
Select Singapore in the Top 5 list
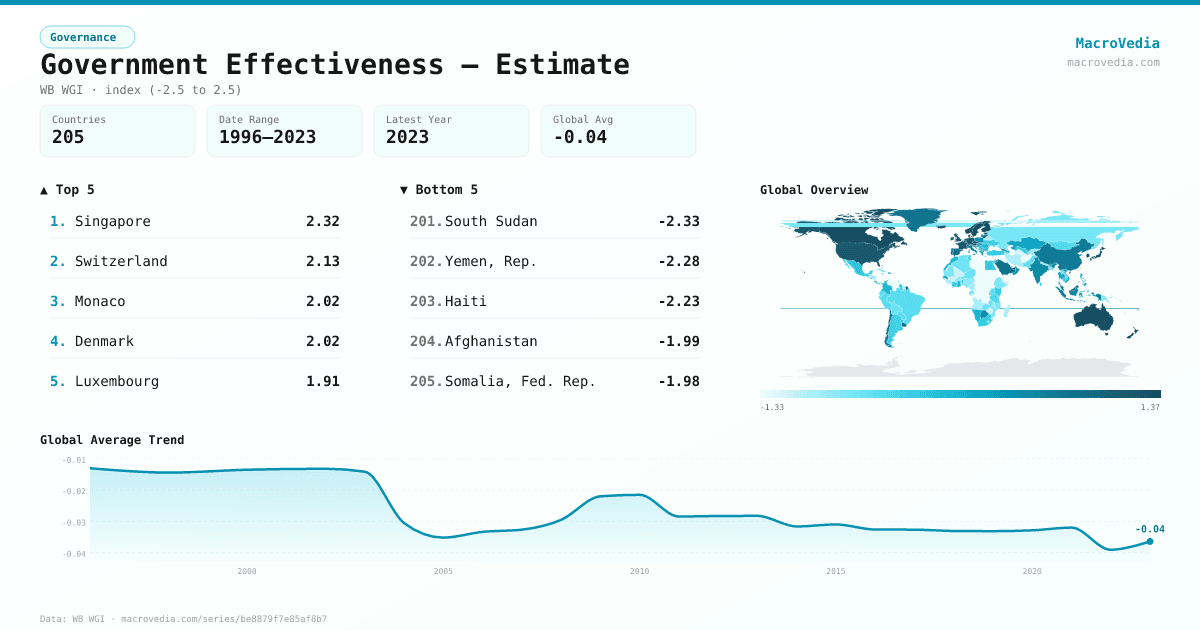point(194,221)
